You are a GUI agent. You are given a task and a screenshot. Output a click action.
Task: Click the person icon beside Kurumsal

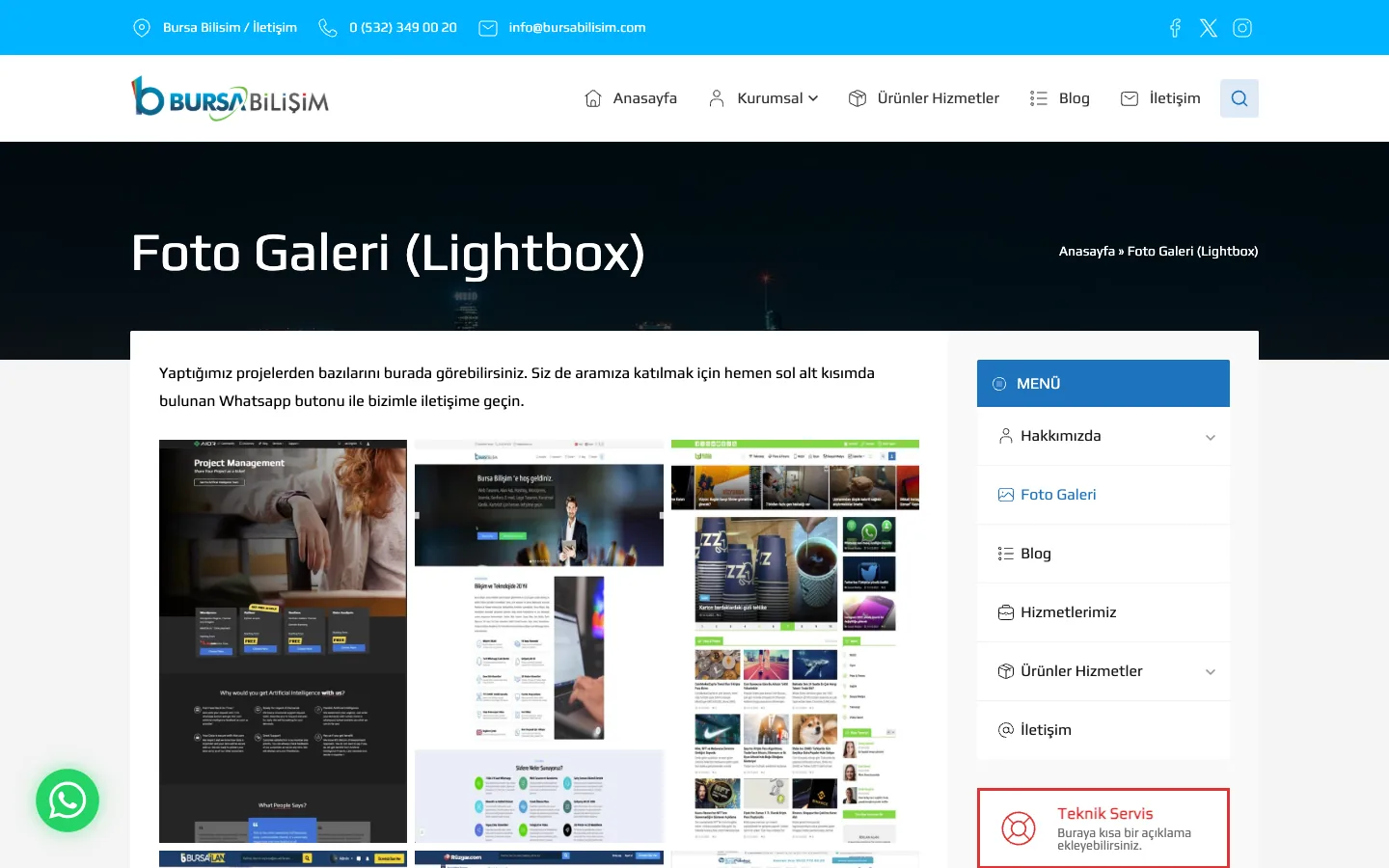(717, 98)
